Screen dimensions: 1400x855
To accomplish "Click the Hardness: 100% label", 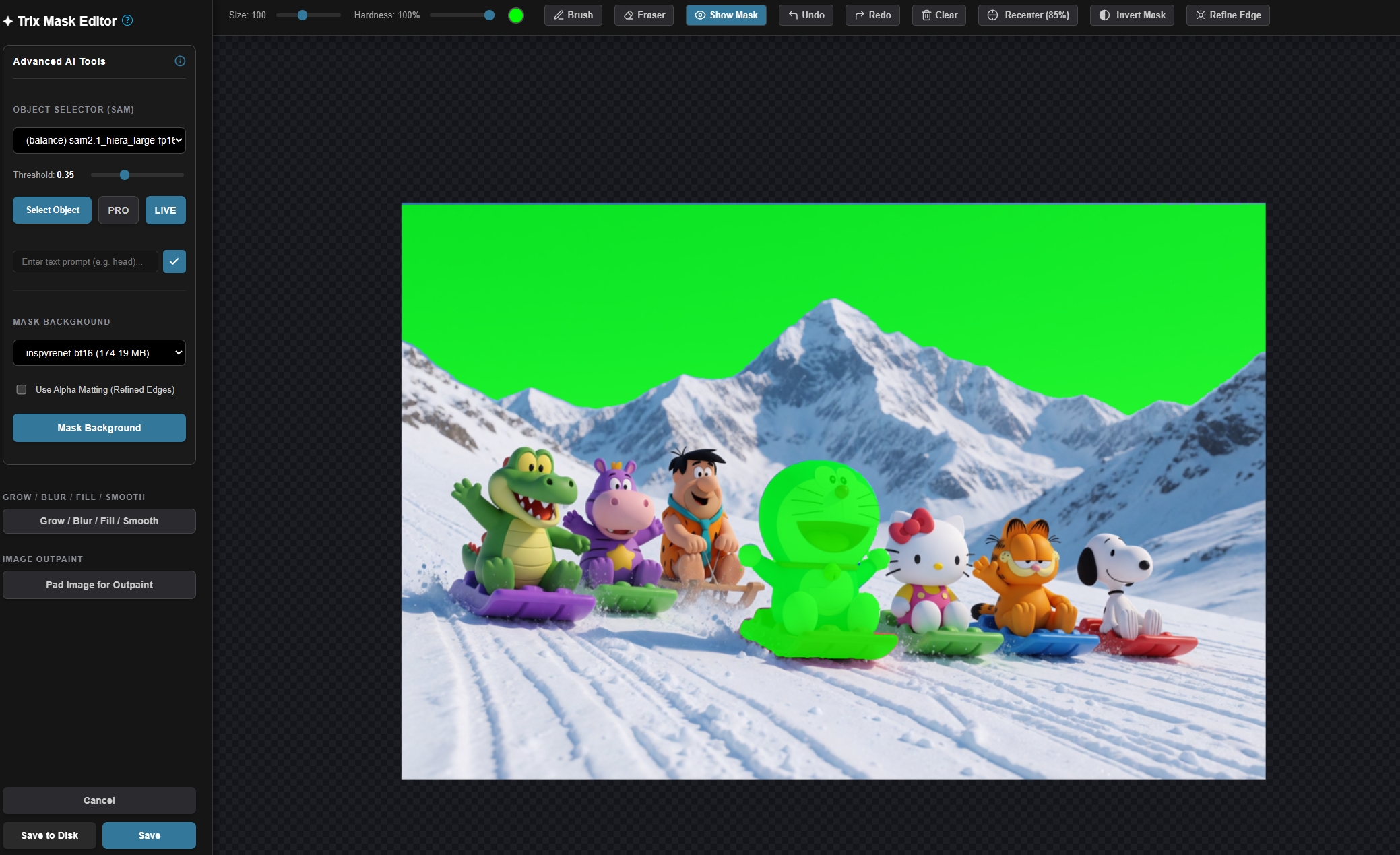I will click(x=387, y=15).
